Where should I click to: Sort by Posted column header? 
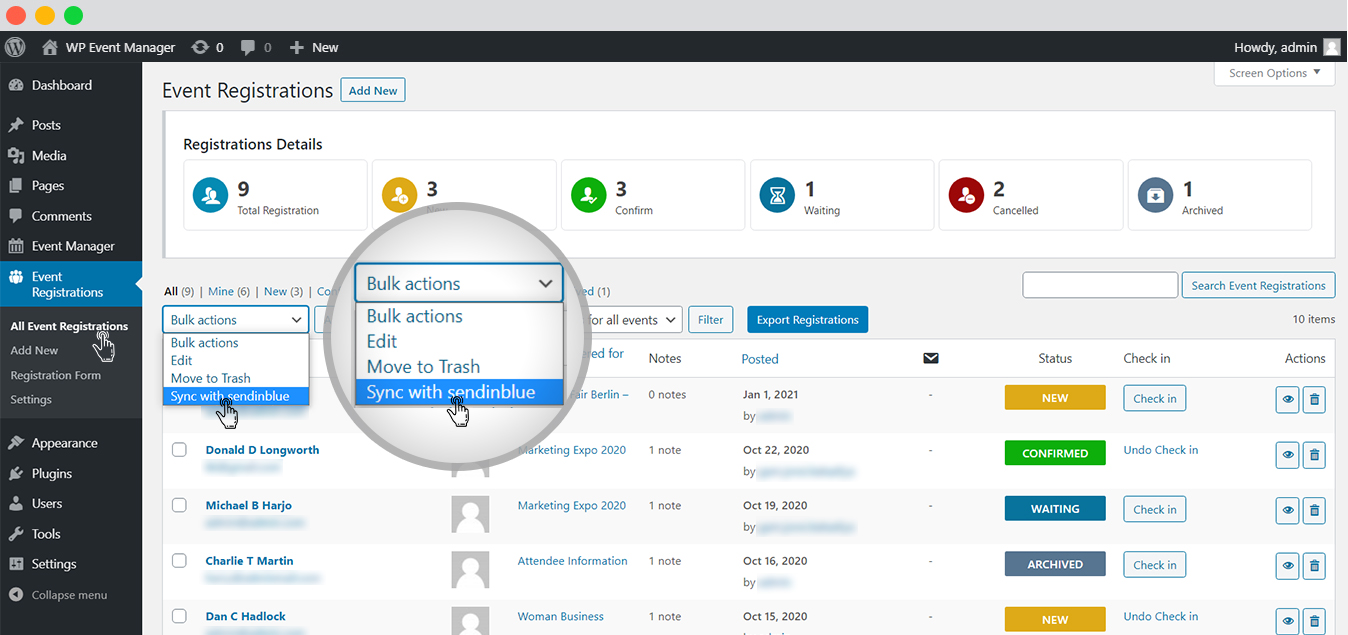tap(760, 358)
